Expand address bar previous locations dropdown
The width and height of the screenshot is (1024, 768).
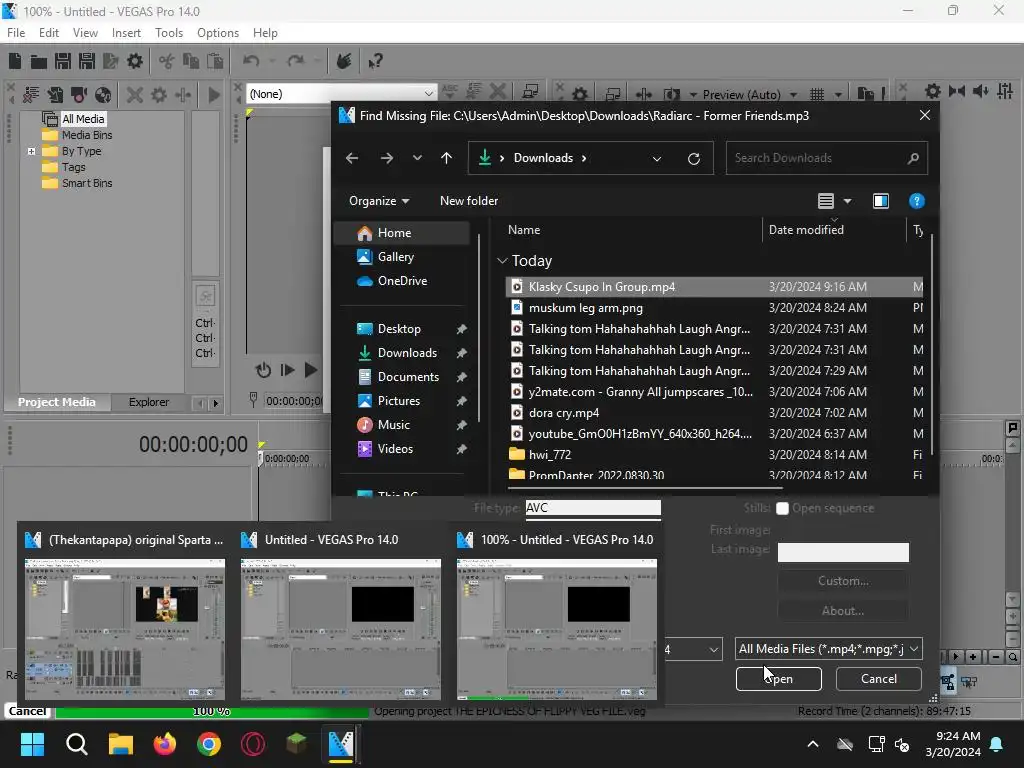pos(657,159)
